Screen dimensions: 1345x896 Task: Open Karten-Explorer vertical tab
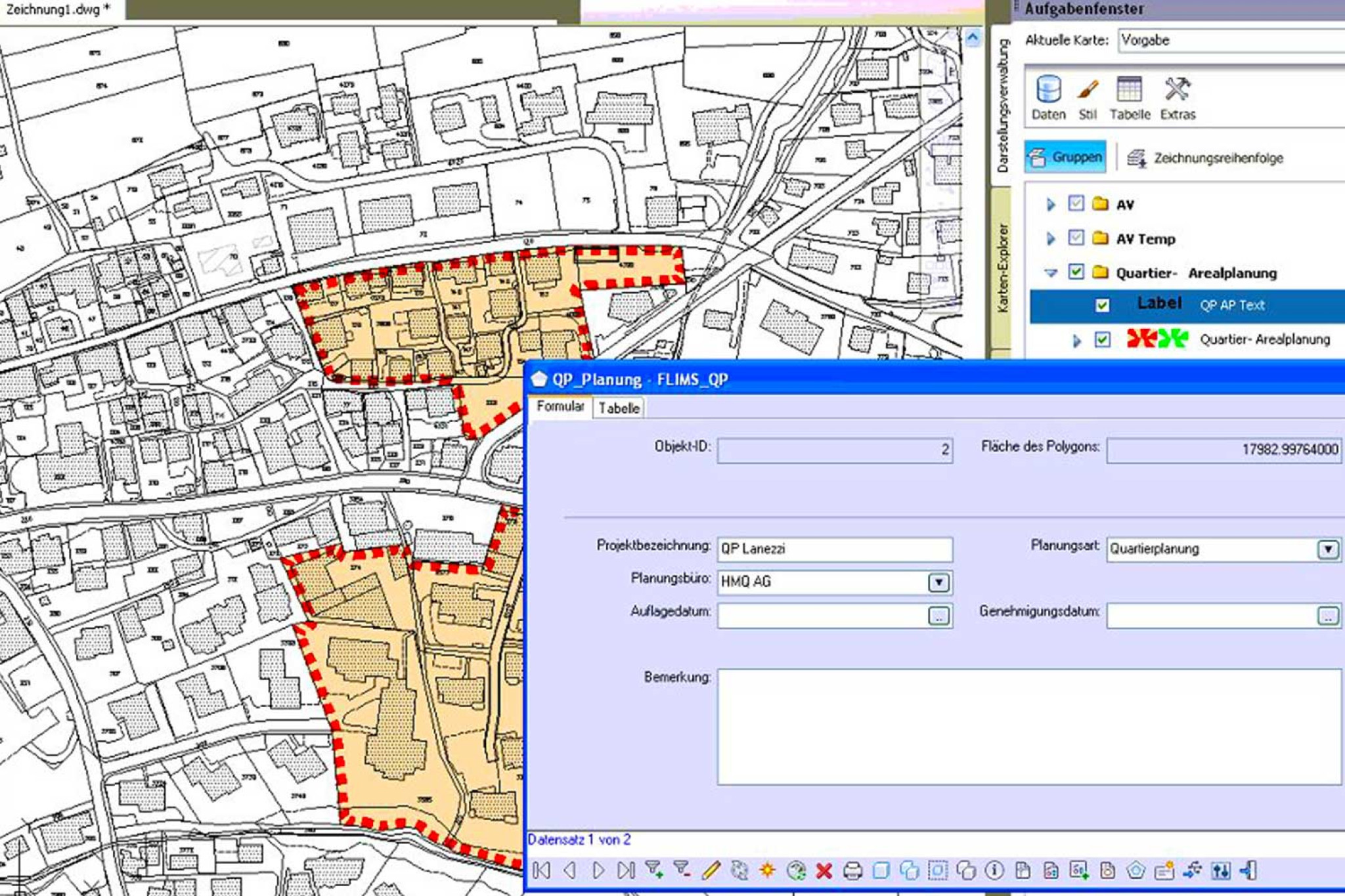click(1002, 268)
